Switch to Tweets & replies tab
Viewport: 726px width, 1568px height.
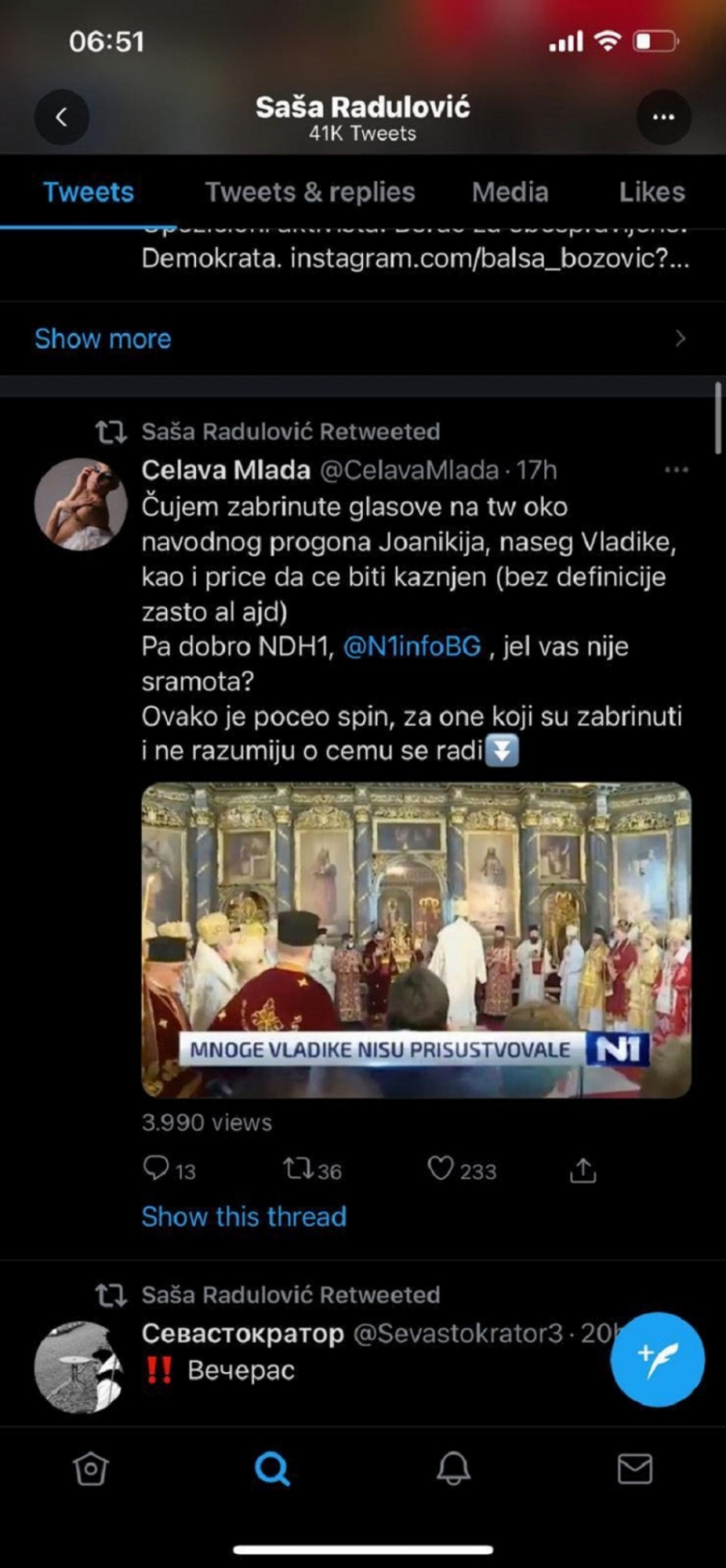coord(310,192)
